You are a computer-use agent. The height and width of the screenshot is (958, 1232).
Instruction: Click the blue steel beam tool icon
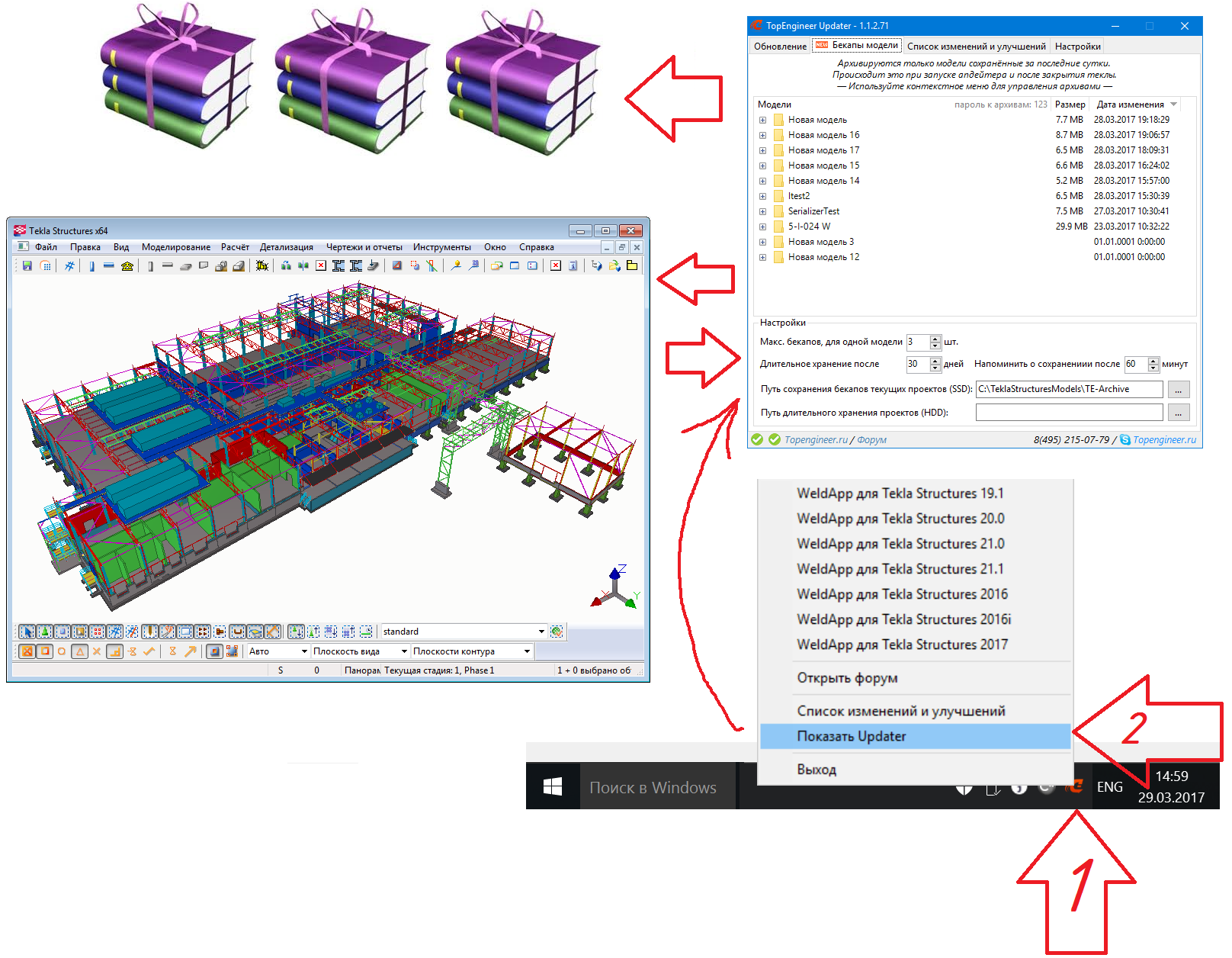(x=109, y=265)
